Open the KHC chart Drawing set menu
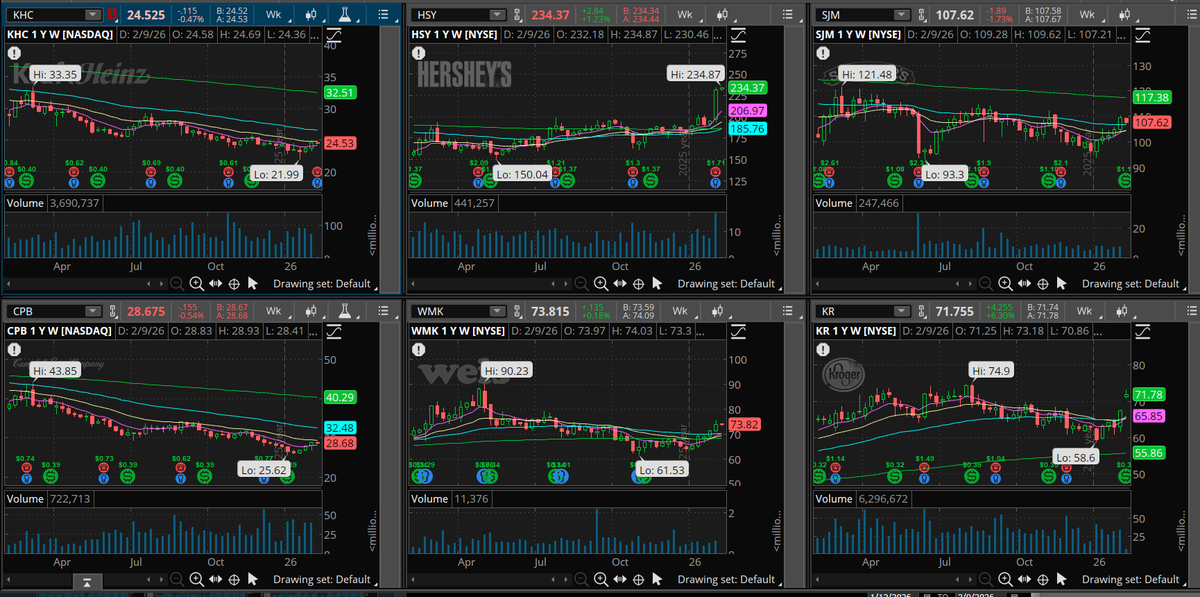1200x597 pixels. pyautogui.click(x=324, y=284)
